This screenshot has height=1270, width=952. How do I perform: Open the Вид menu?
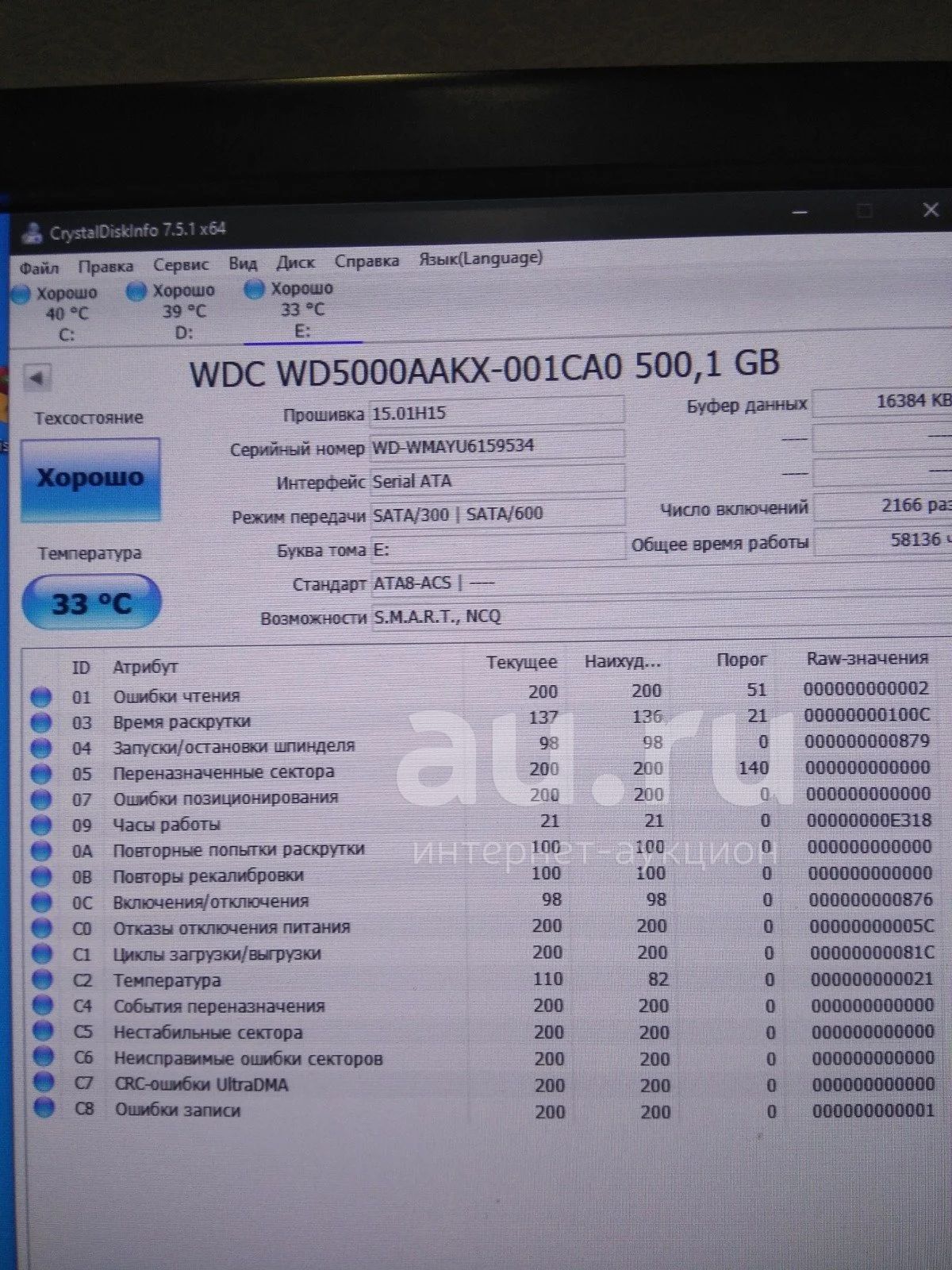coord(243,263)
